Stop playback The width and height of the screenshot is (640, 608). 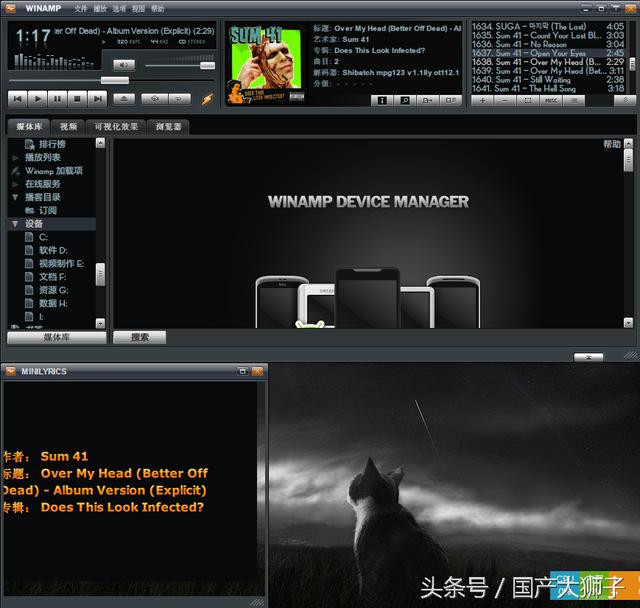click(x=78, y=99)
